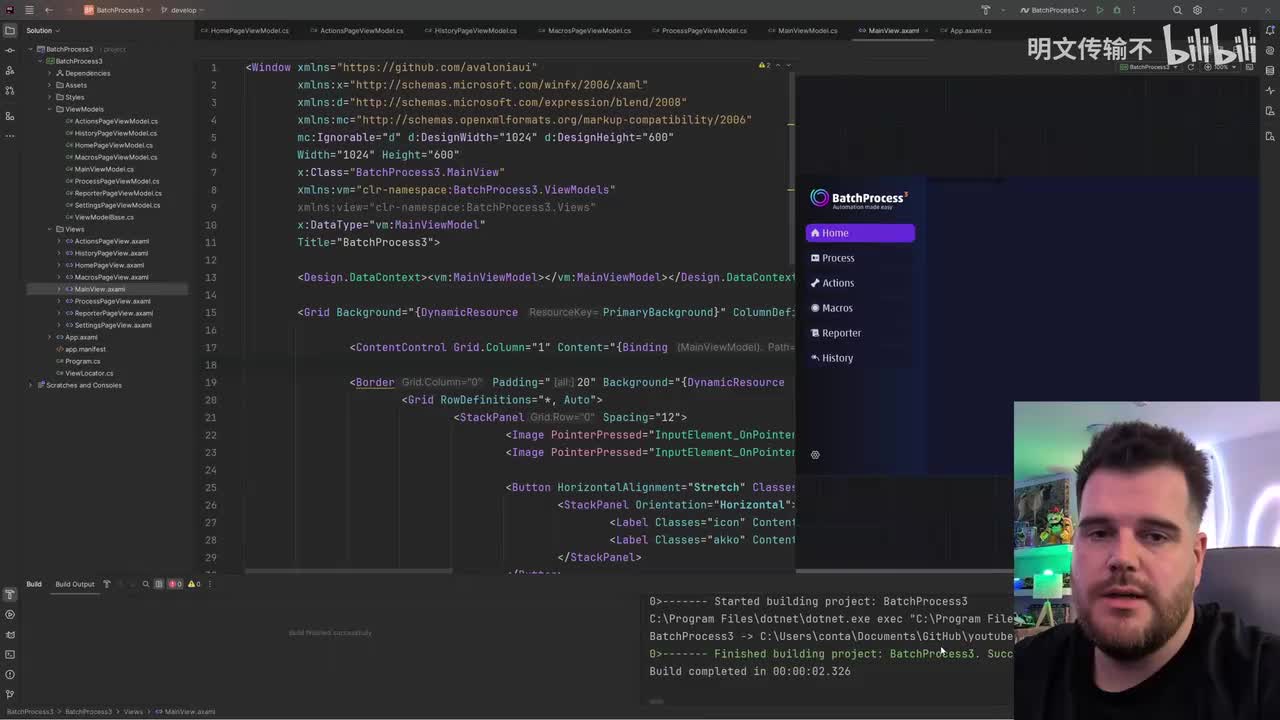Open the Run tool window

(10, 615)
